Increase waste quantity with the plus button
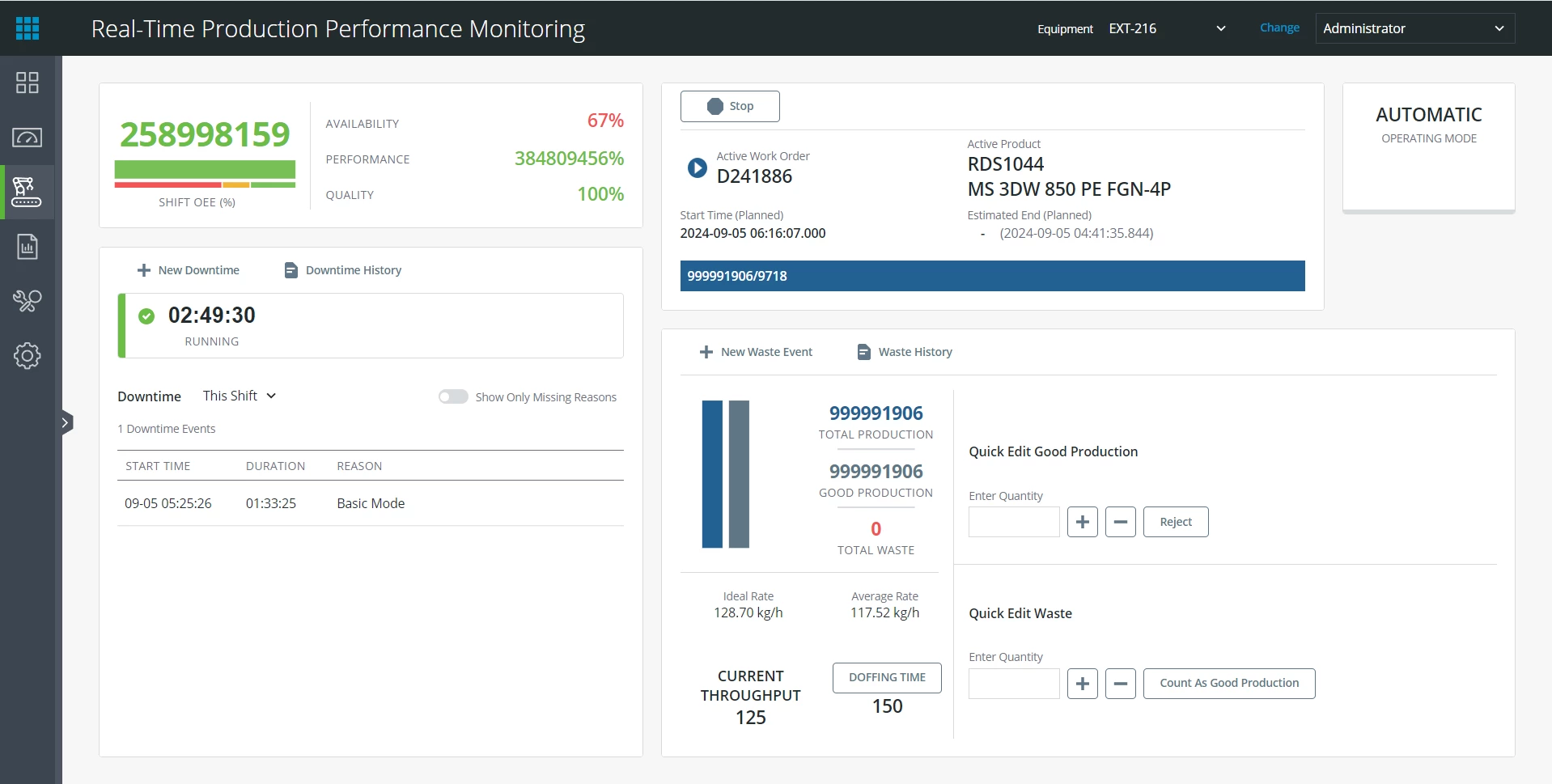 pos(1083,684)
